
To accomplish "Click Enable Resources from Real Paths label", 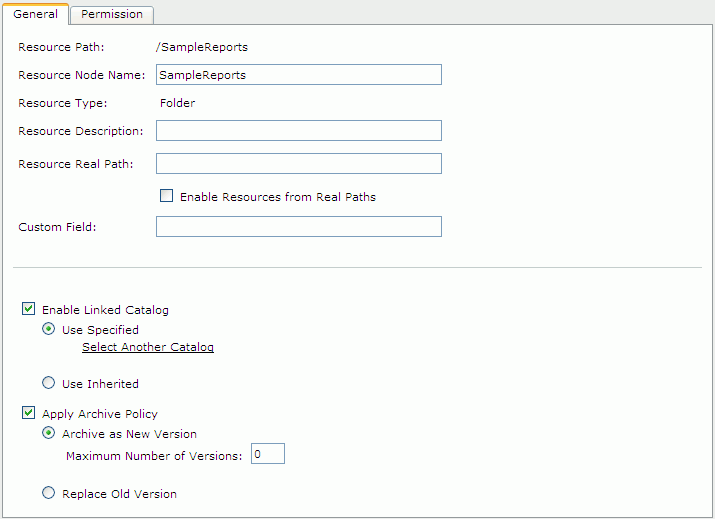I will (278, 197).
